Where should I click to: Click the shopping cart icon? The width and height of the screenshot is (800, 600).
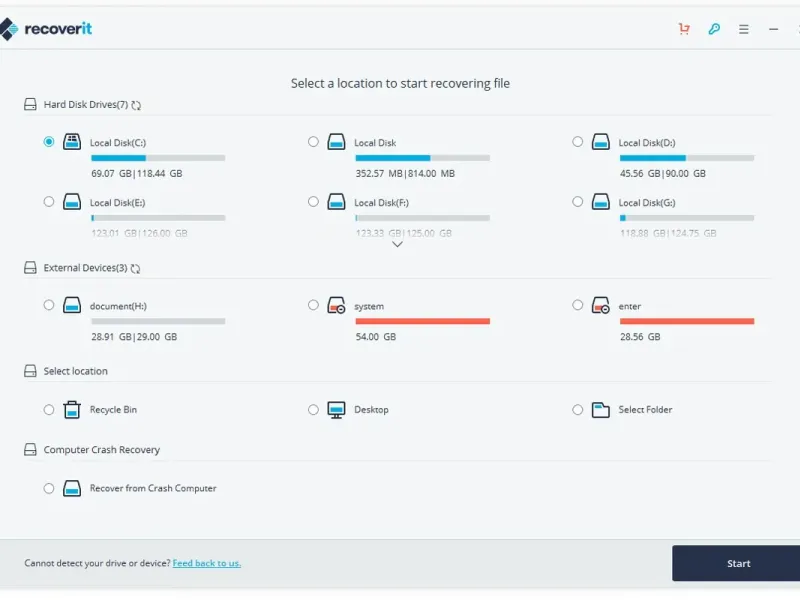pyautogui.click(x=684, y=29)
